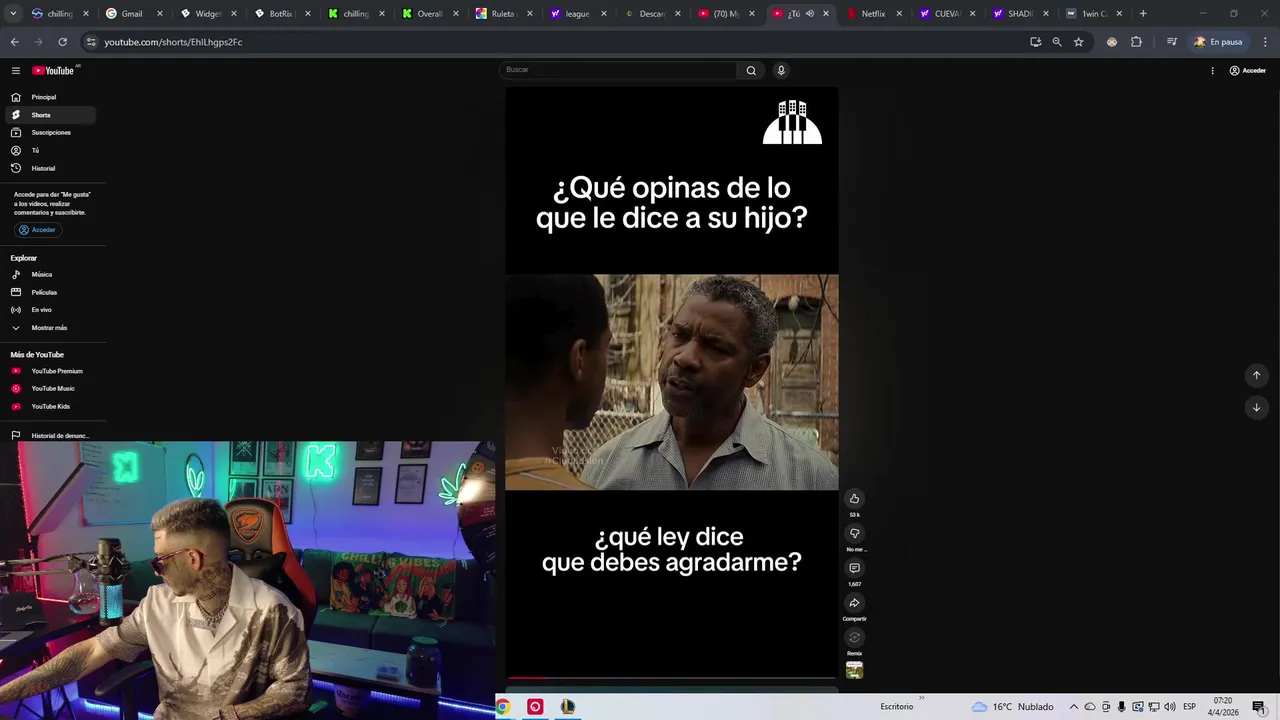Start voice search with microphone icon
The image size is (1280, 720).
pyautogui.click(x=781, y=70)
